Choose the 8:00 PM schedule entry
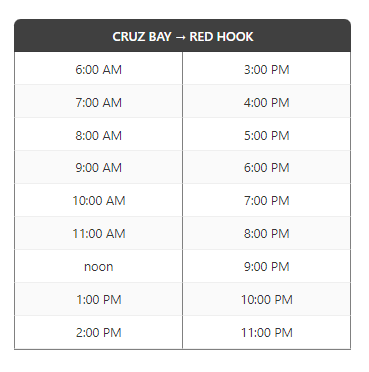This screenshot has width=369, height=372. click(x=267, y=233)
